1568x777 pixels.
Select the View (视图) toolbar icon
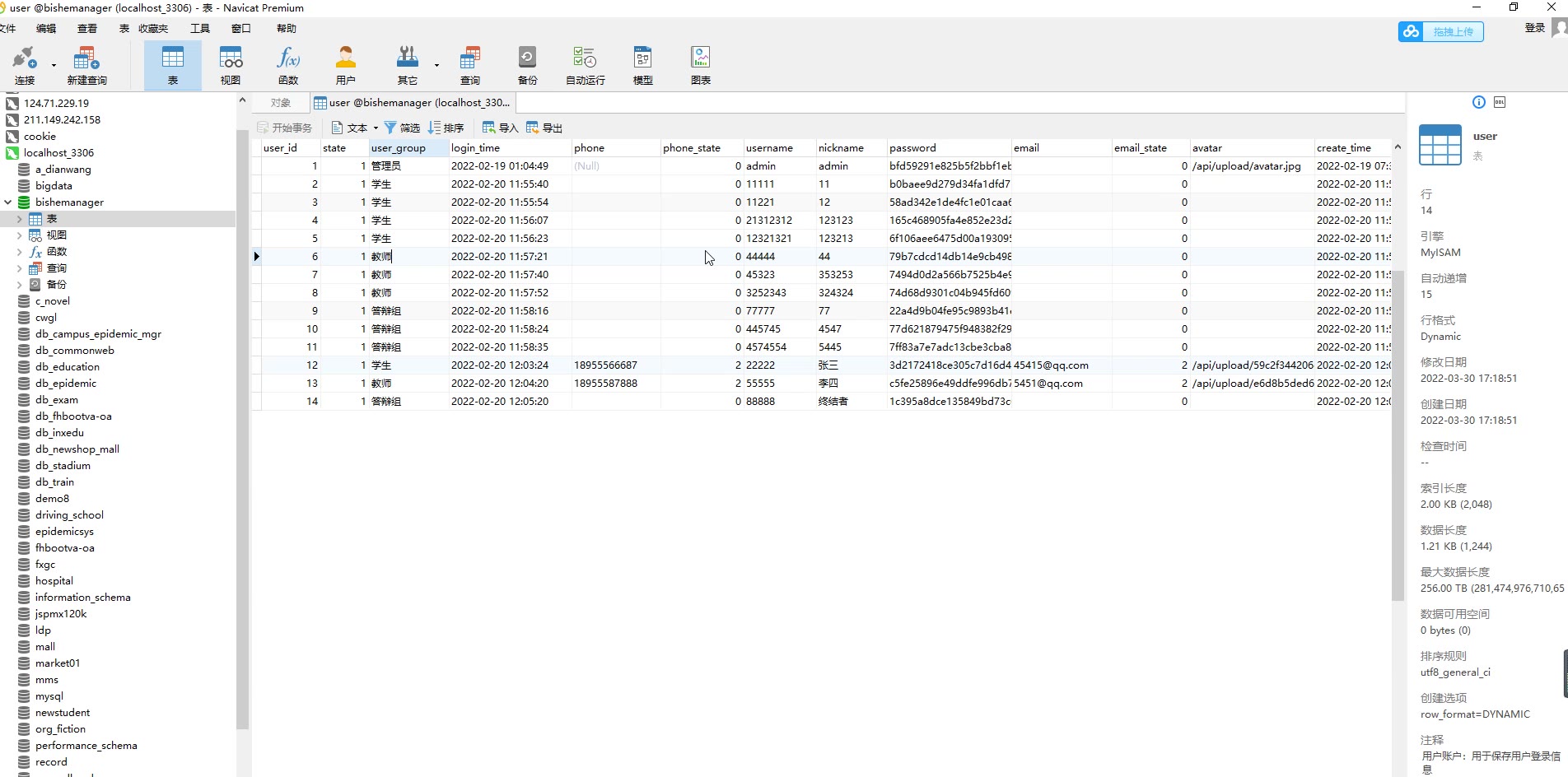pyautogui.click(x=231, y=65)
